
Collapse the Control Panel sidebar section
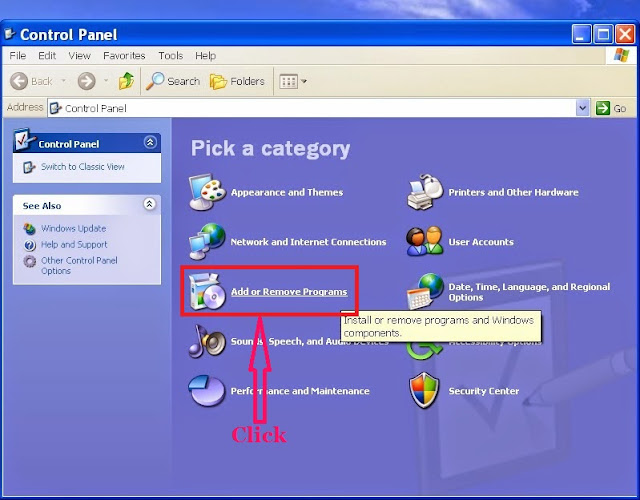[x=150, y=142]
